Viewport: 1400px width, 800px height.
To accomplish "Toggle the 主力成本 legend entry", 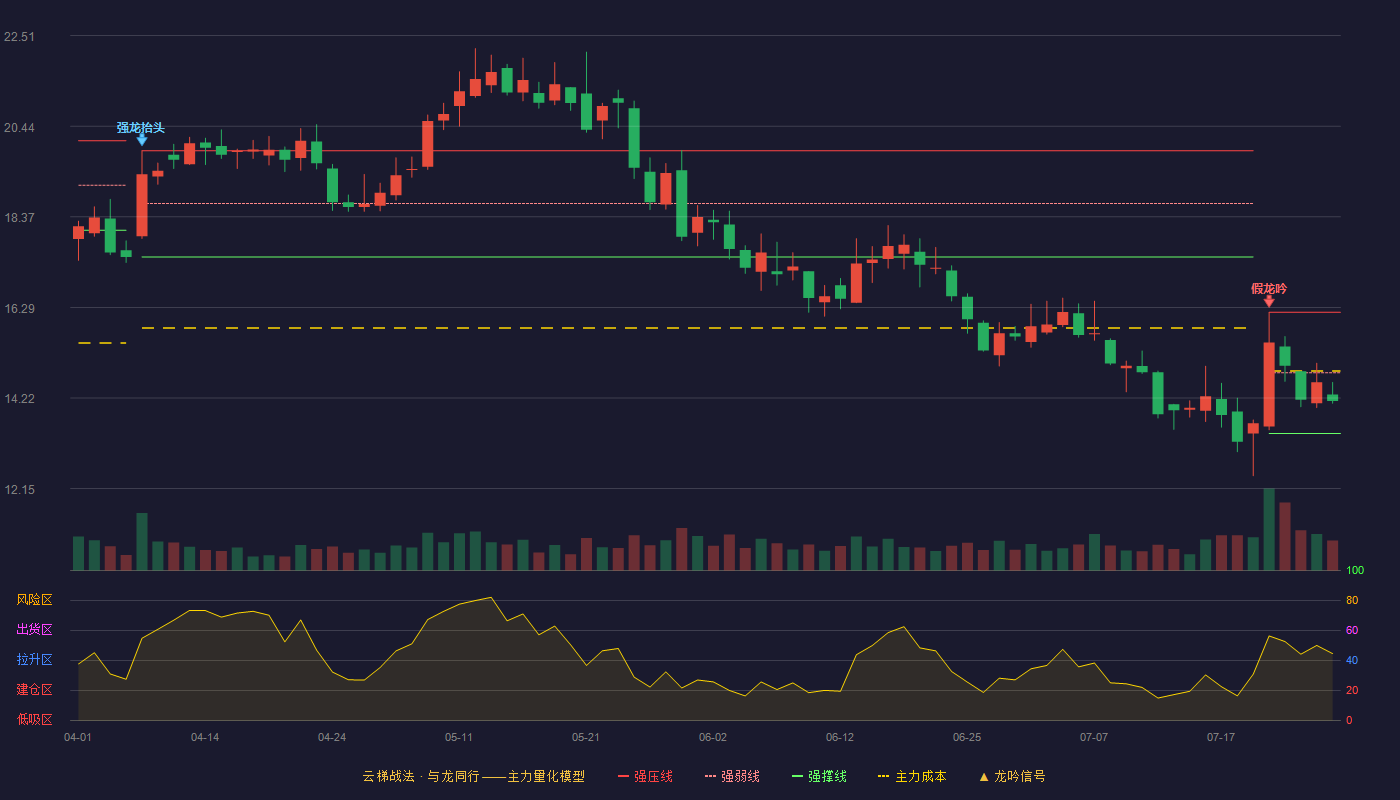I will pos(912,776).
